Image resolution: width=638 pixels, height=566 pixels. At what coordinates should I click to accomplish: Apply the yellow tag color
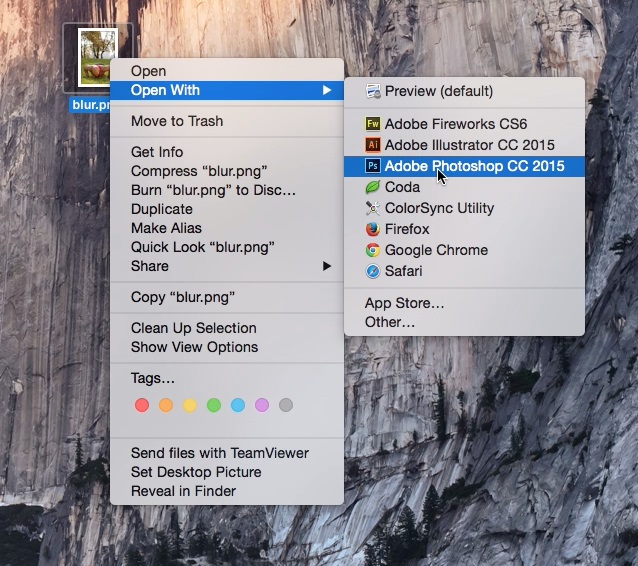(x=190, y=405)
